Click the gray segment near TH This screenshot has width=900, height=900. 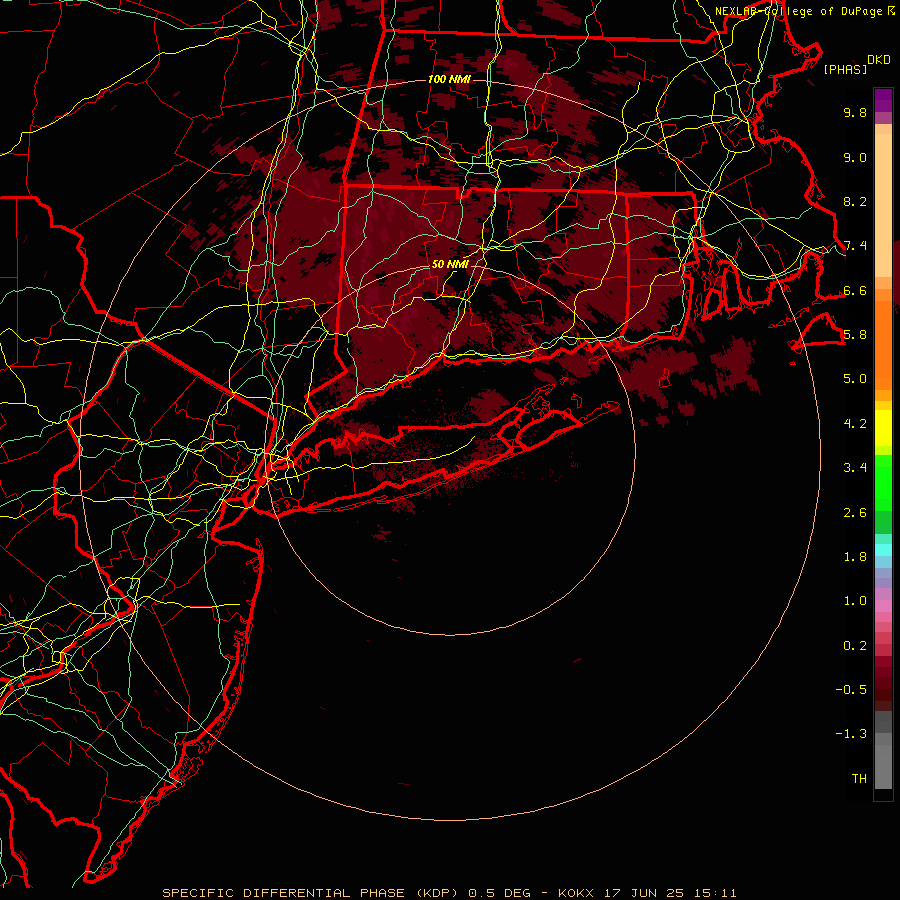883,766
